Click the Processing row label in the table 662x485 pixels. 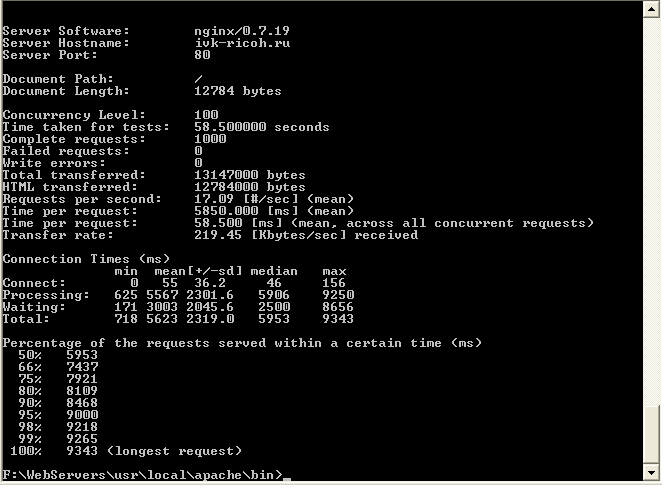42,295
